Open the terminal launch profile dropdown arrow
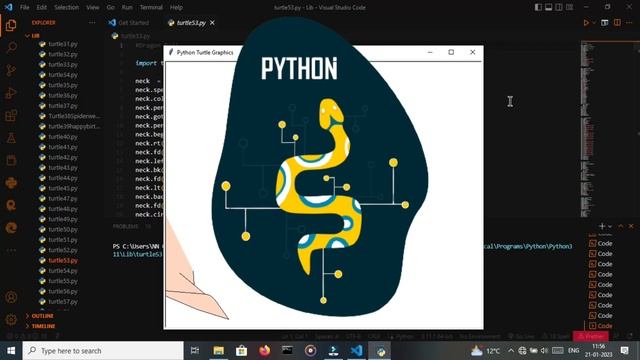The image size is (640, 360). point(610,226)
